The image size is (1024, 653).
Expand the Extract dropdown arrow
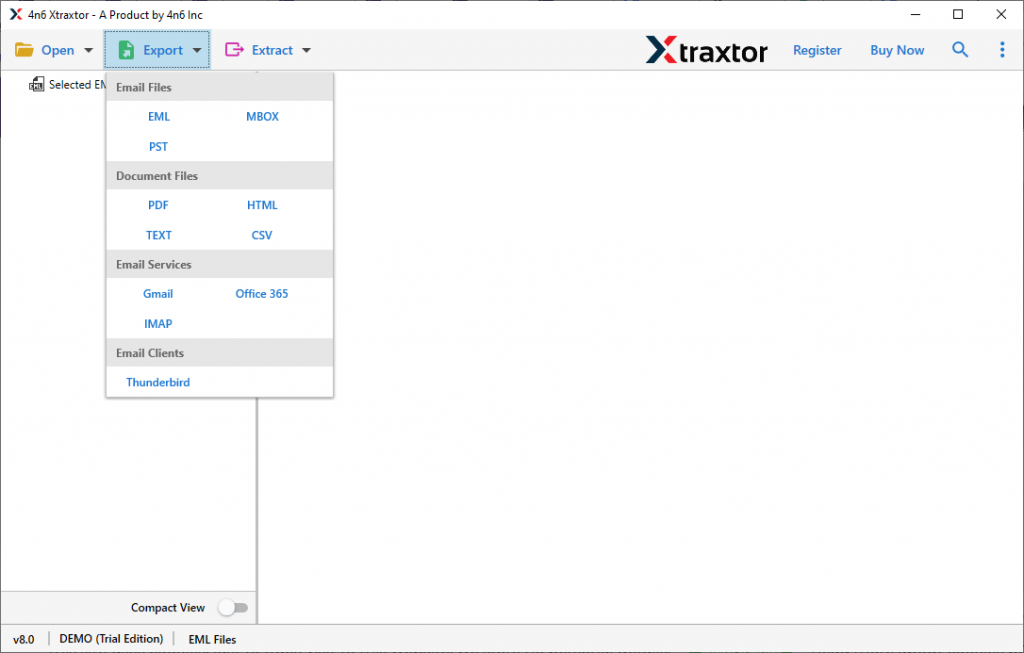click(x=306, y=51)
